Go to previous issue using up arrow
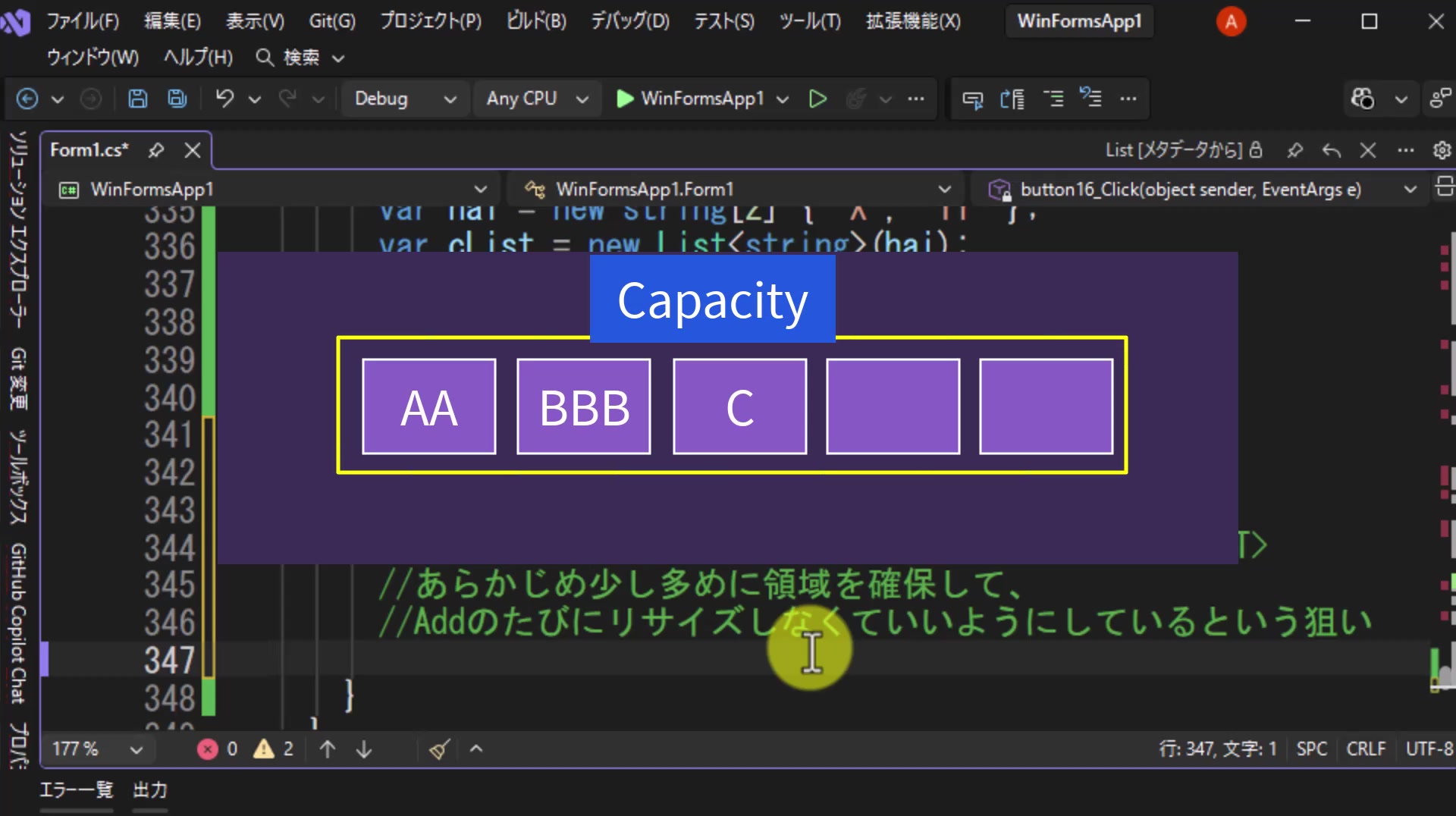1456x816 pixels. [x=328, y=749]
